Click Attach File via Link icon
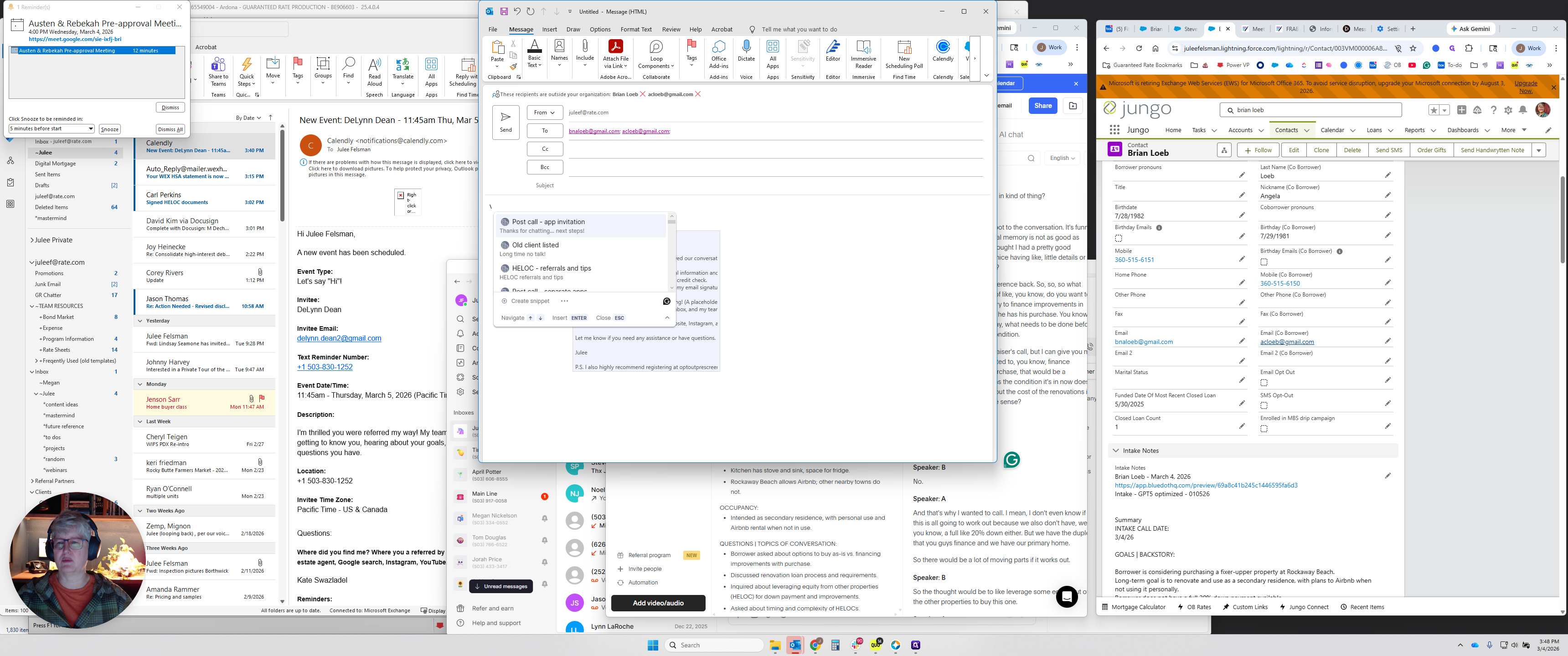This screenshot has width=1568, height=656. 615,47
